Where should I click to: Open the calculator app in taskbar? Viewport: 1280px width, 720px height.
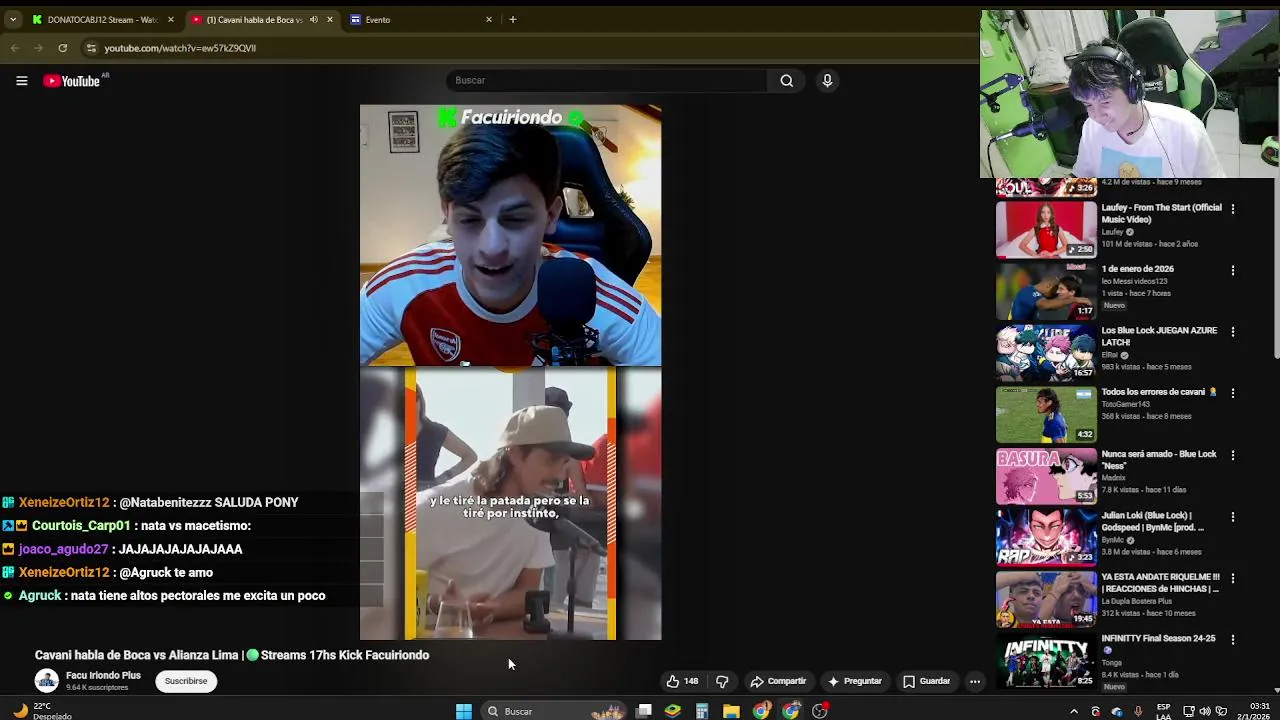[702, 711]
